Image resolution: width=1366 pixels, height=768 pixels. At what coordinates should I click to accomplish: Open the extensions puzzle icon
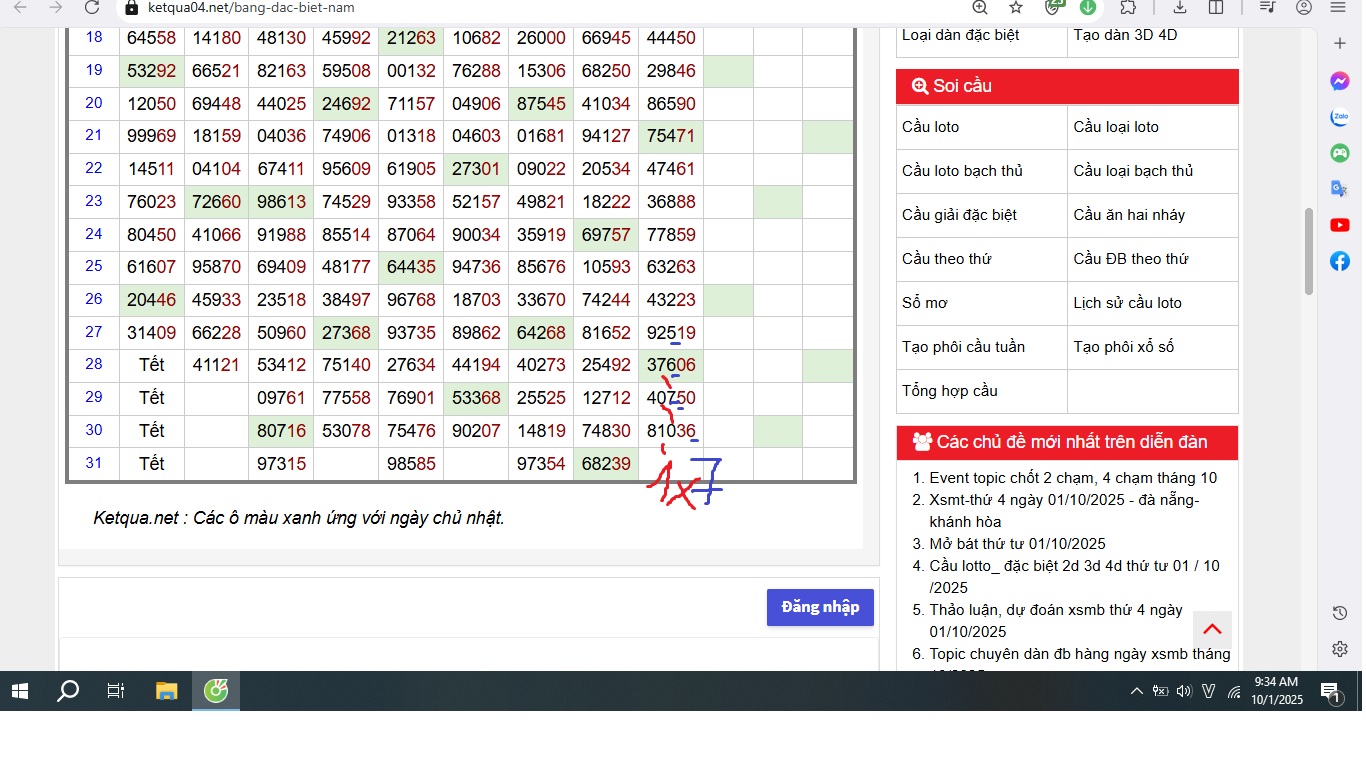click(x=1128, y=8)
